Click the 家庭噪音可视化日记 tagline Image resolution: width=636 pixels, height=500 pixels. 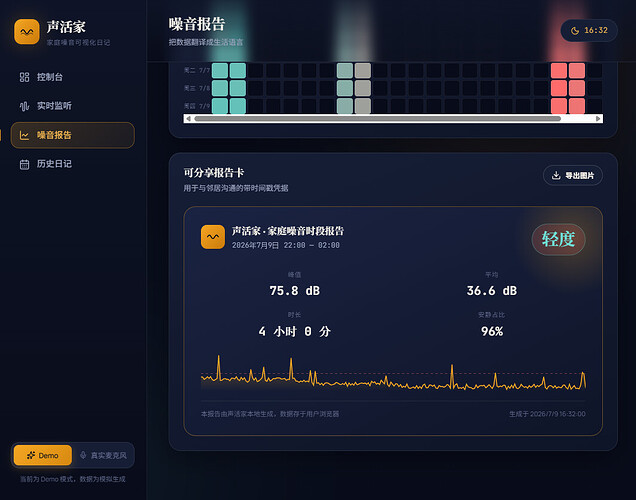point(78,43)
